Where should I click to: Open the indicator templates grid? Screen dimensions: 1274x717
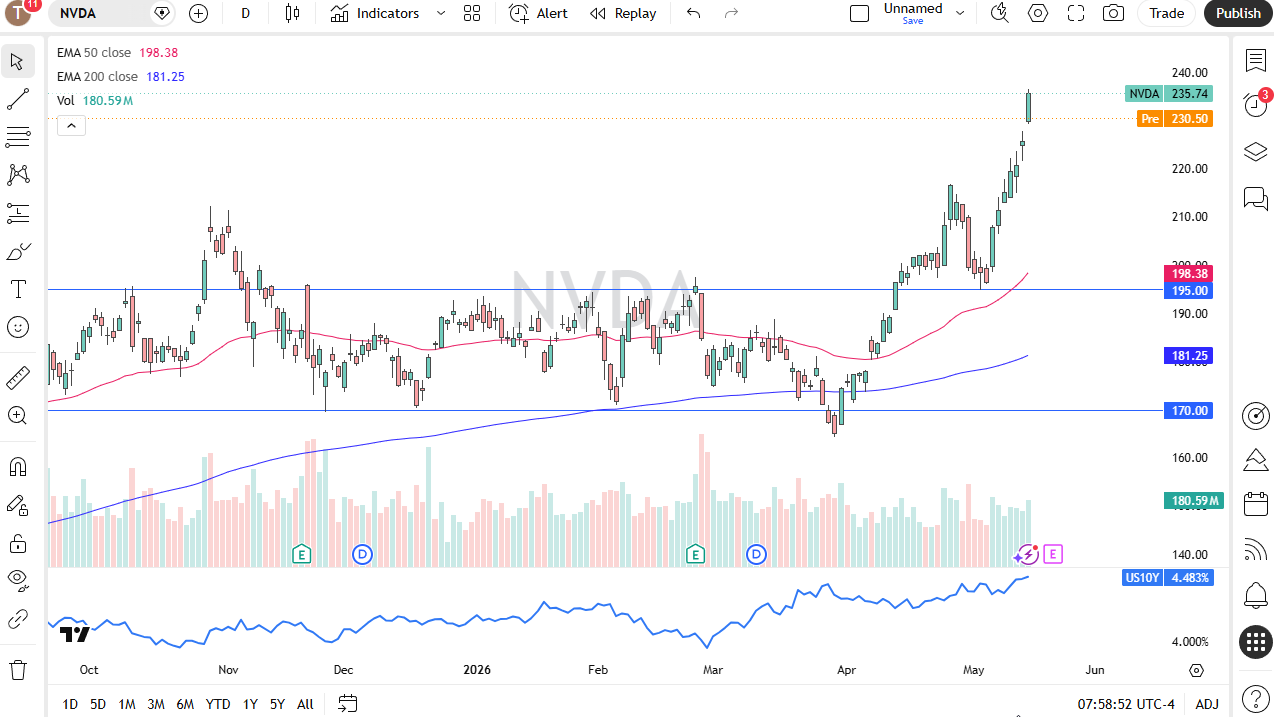pos(472,13)
